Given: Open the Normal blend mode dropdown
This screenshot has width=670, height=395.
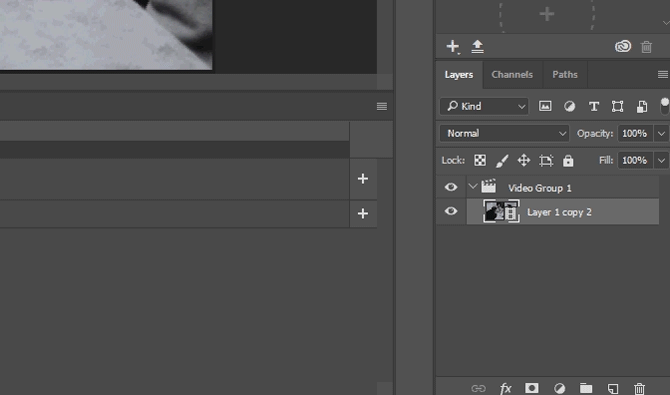Looking at the screenshot, I should click(504, 133).
